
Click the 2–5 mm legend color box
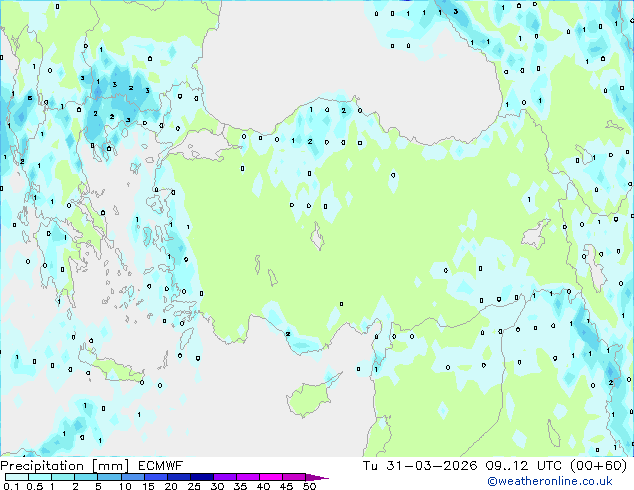tap(86, 477)
